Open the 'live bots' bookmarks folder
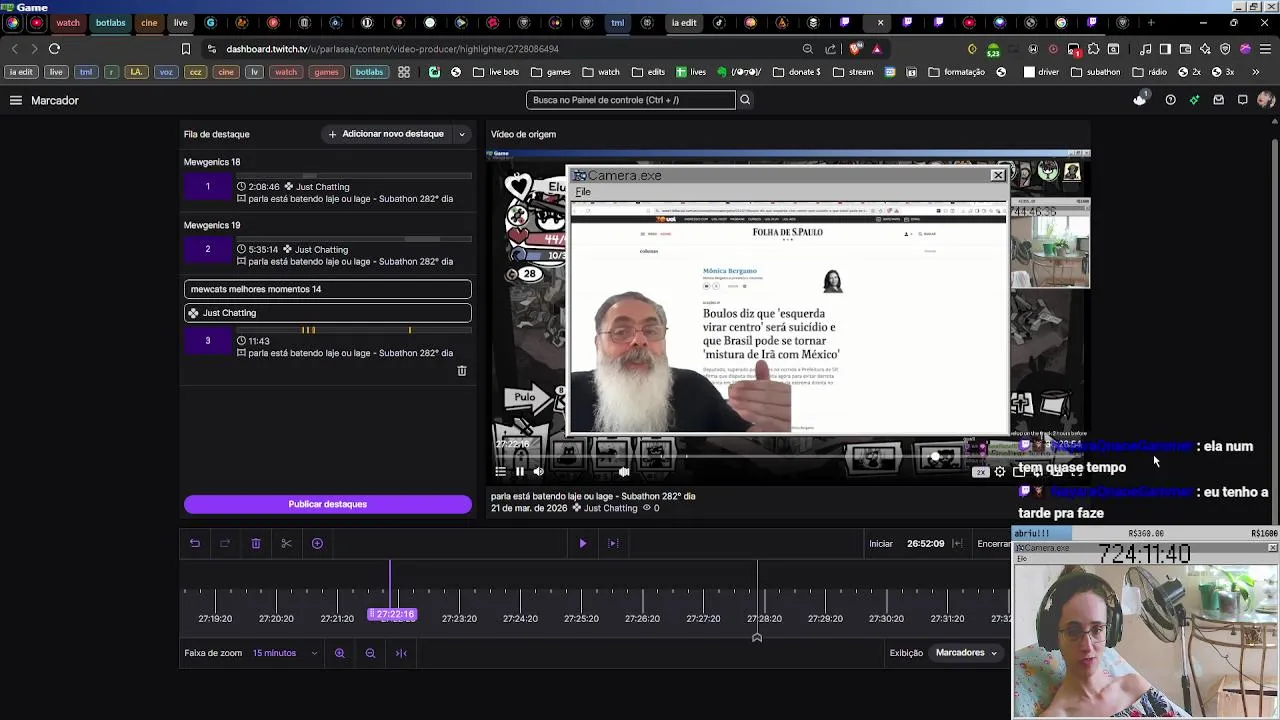 click(x=497, y=72)
